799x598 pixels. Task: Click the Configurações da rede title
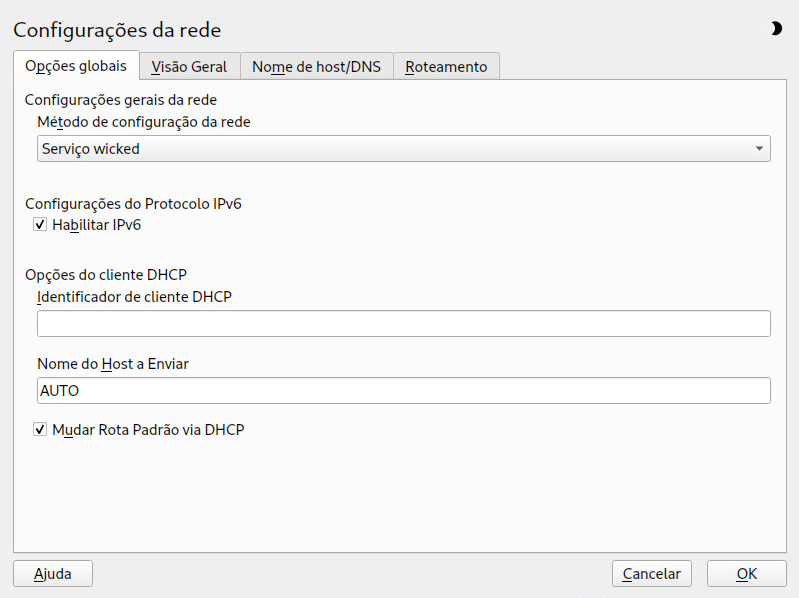coord(117,30)
